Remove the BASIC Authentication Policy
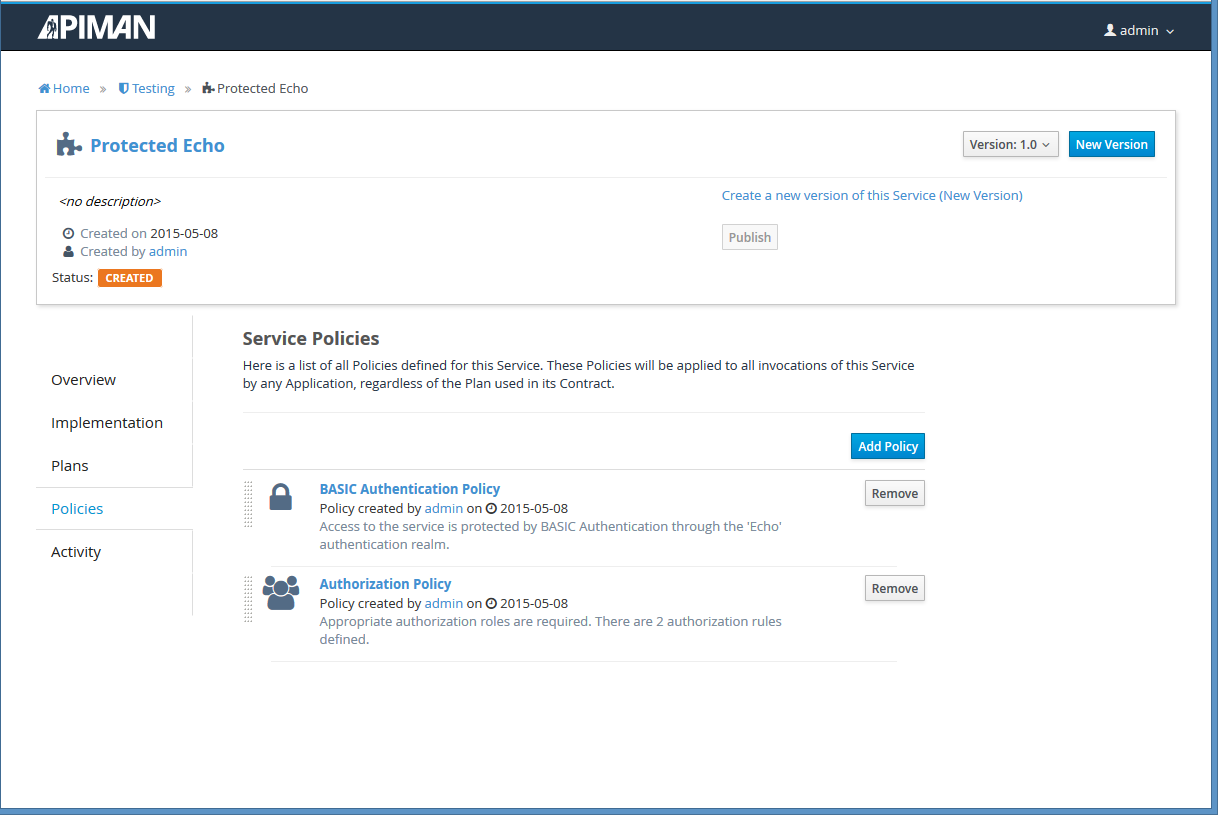 click(x=894, y=493)
